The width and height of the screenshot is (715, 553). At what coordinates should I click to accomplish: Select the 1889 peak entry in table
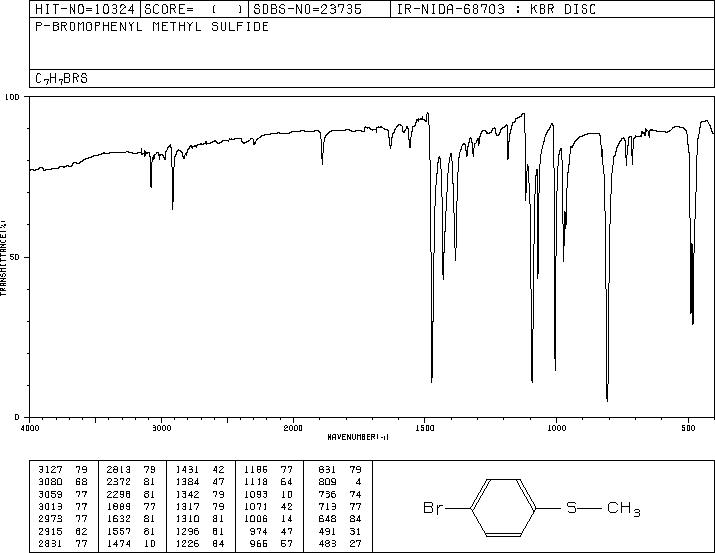tap(119, 506)
